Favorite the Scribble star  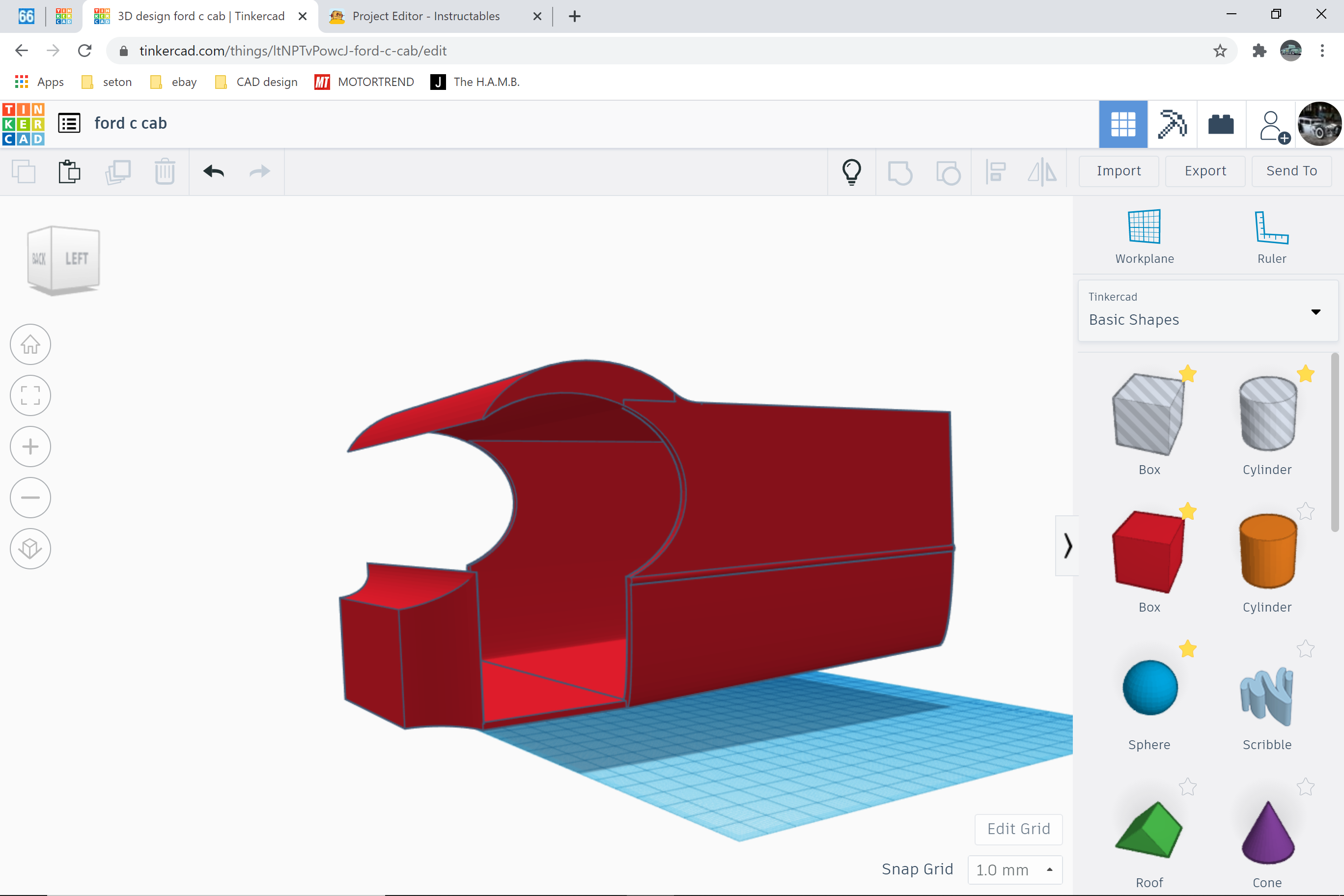click(x=1306, y=648)
